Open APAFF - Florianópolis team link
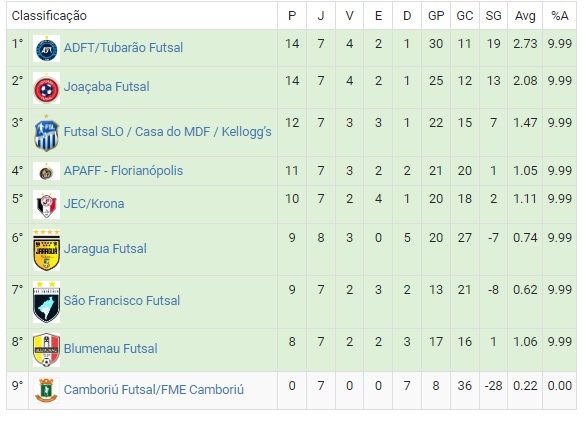This screenshot has width=588, height=423. (x=123, y=171)
